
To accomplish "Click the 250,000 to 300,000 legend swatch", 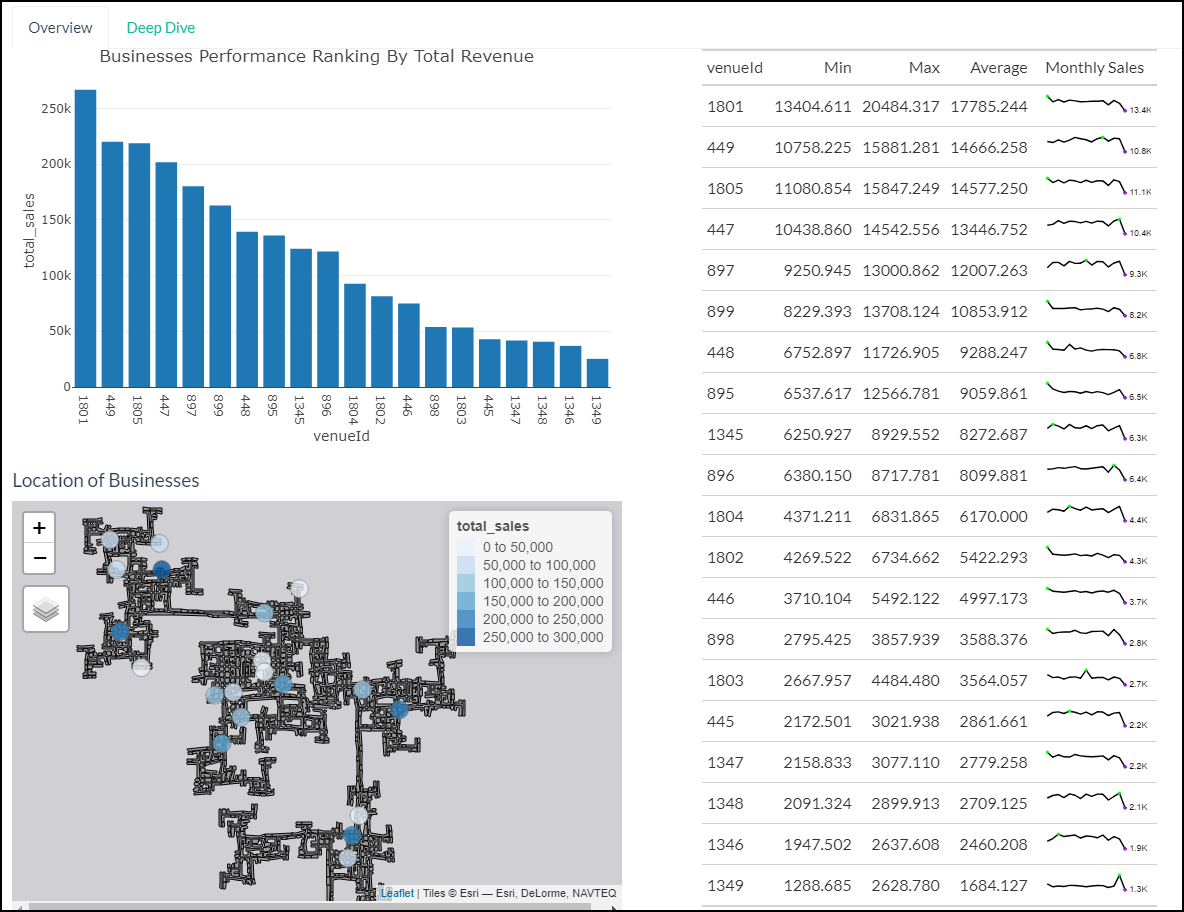I will click(467, 637).
